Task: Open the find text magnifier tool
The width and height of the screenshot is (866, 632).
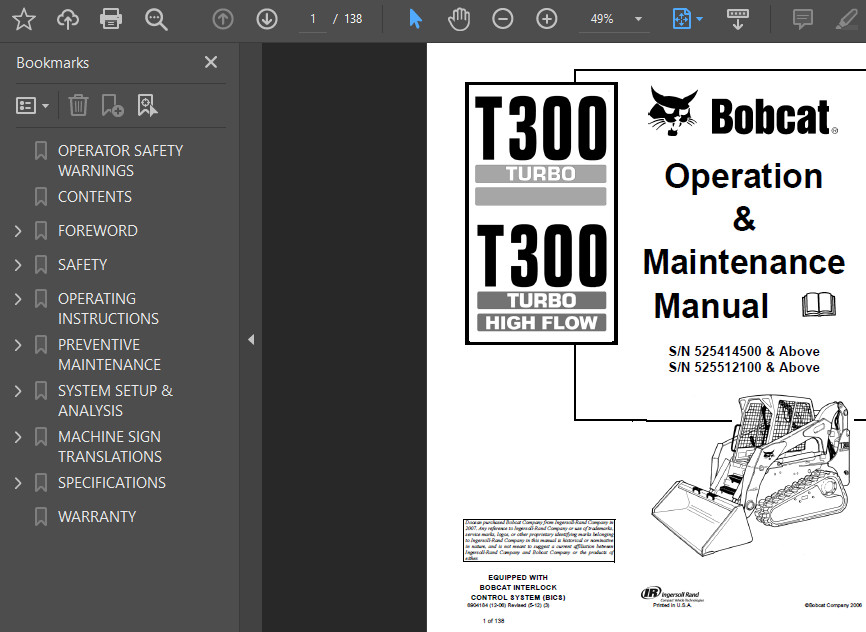Action: click(x=156, y=19)
